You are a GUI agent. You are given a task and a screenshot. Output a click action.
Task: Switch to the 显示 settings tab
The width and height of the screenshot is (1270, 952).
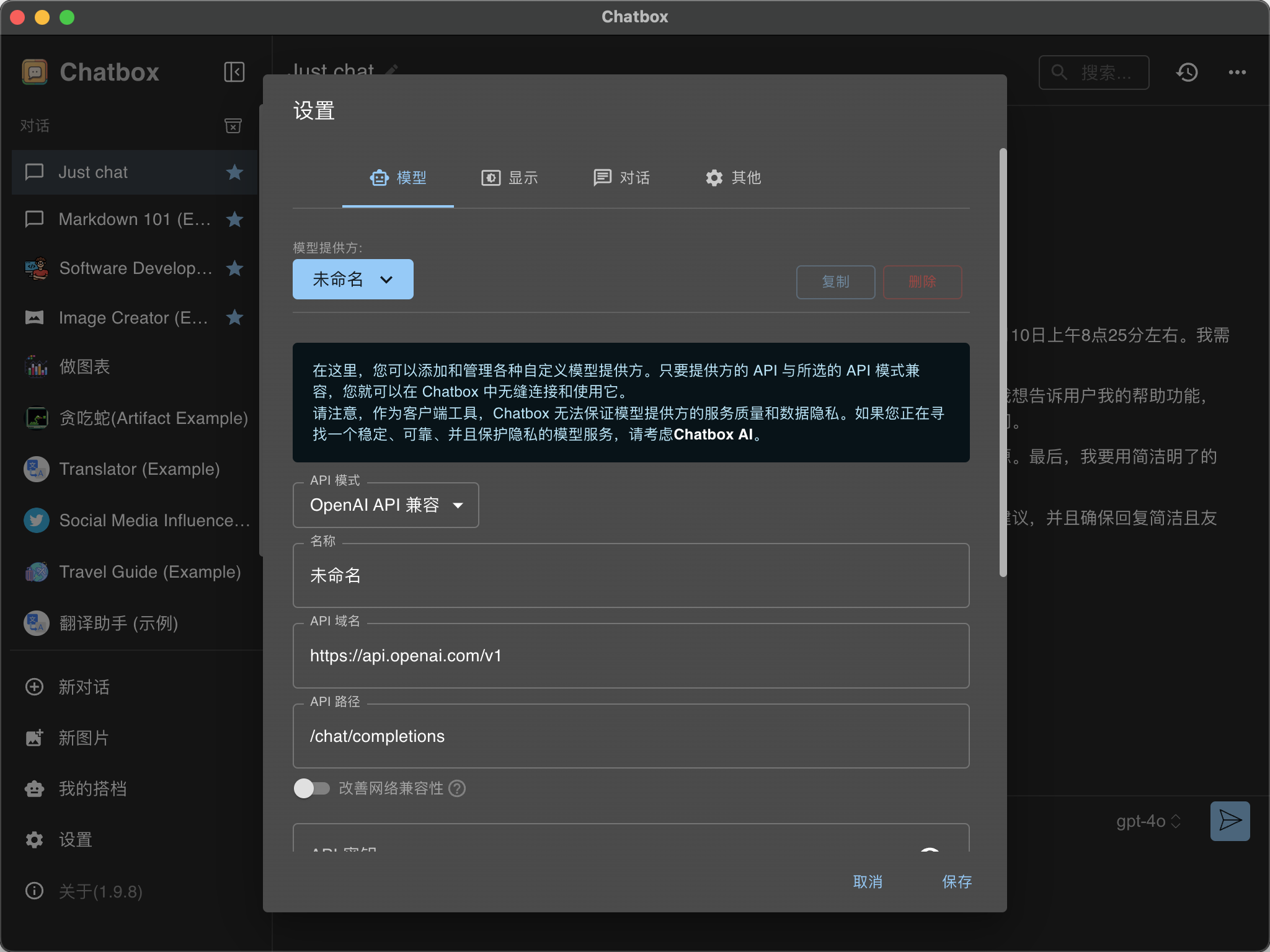510,178
